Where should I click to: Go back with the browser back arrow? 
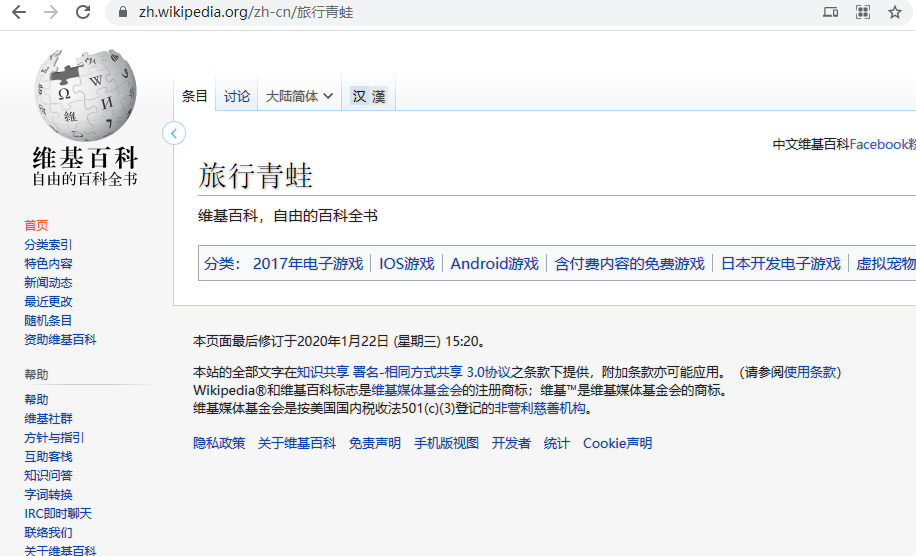click(19, 12)
